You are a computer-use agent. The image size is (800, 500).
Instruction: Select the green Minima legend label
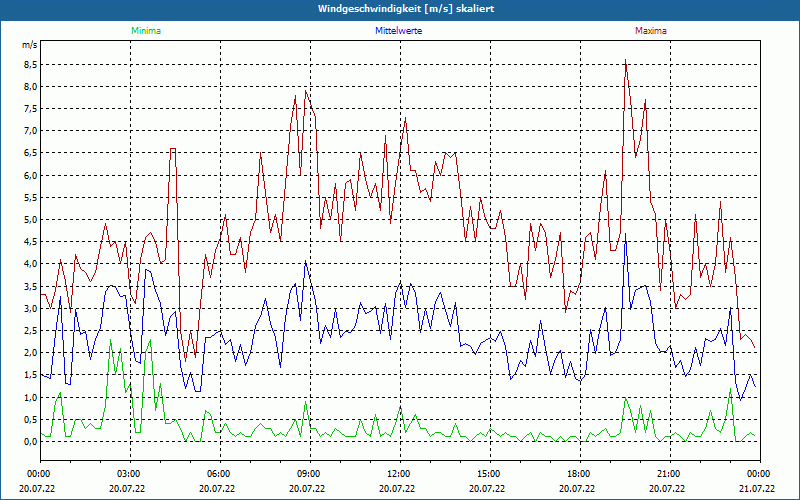(146, 31)
